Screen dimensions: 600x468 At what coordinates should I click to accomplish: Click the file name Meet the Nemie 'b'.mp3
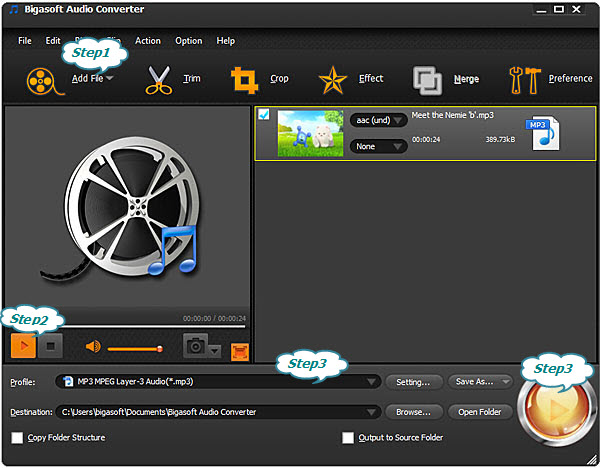(x=453, y=115)
